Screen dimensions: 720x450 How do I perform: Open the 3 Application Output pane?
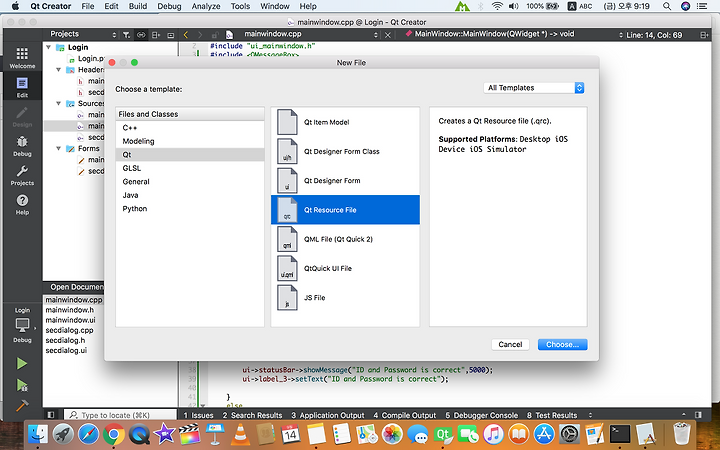(x=327, y=415)
